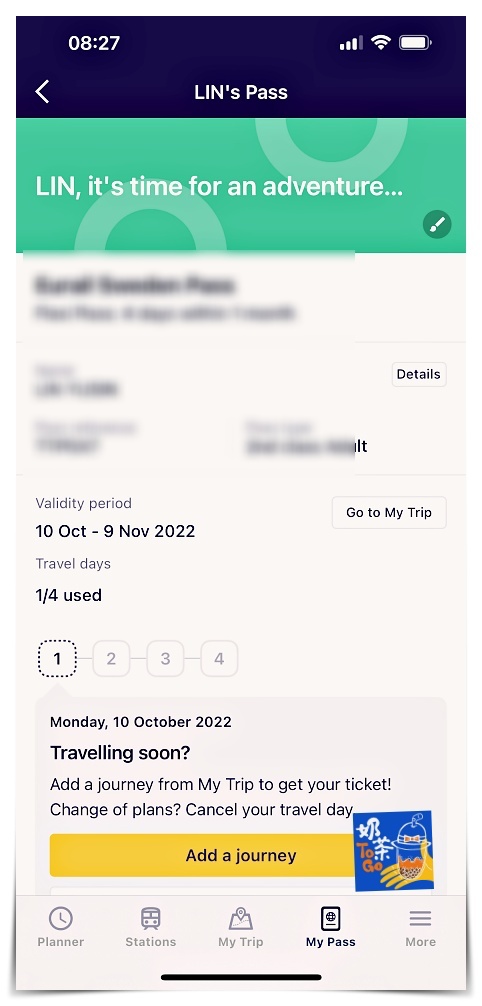Image resolution: width=482 pixels, height=1006 pixels.
Task: Switch to the Stations tab label
Action: click(x=151, y=942)
